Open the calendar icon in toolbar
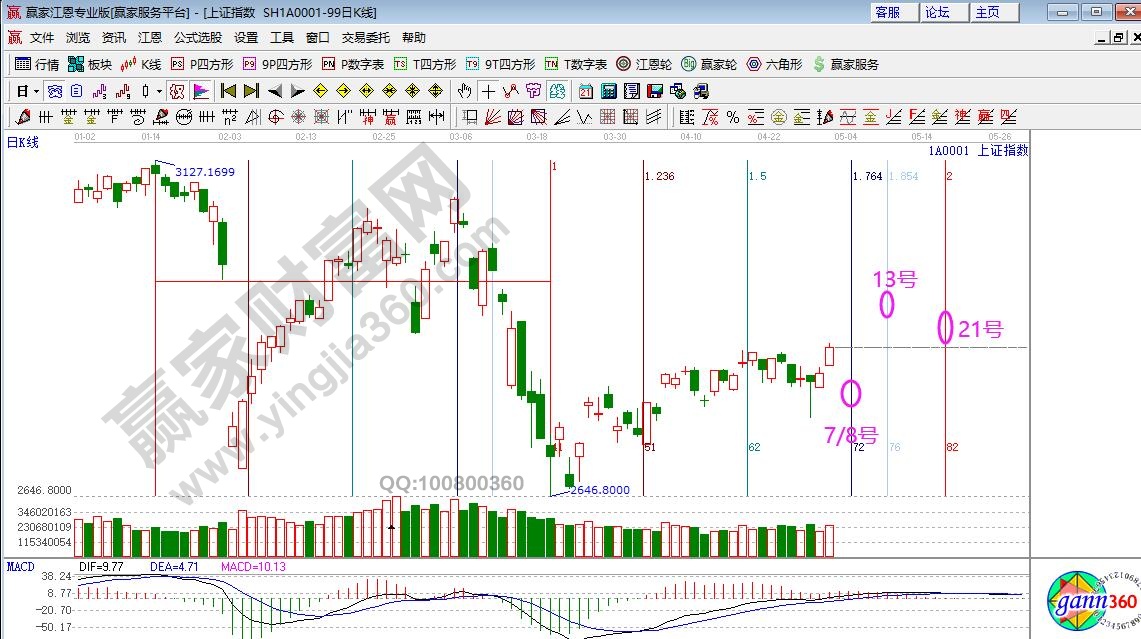 [x=585, y=91]
